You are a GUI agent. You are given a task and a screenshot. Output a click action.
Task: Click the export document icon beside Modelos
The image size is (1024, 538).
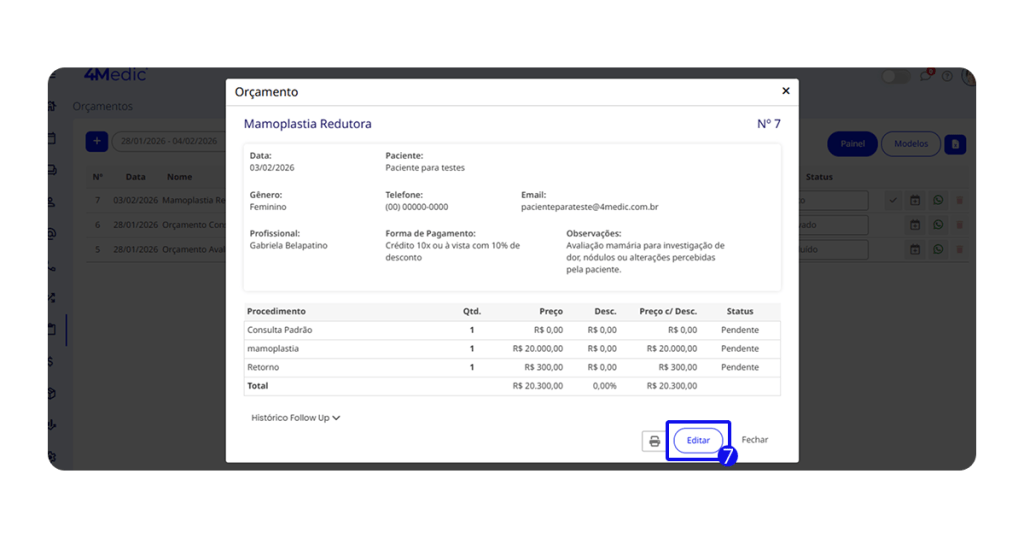pos(955,144)
